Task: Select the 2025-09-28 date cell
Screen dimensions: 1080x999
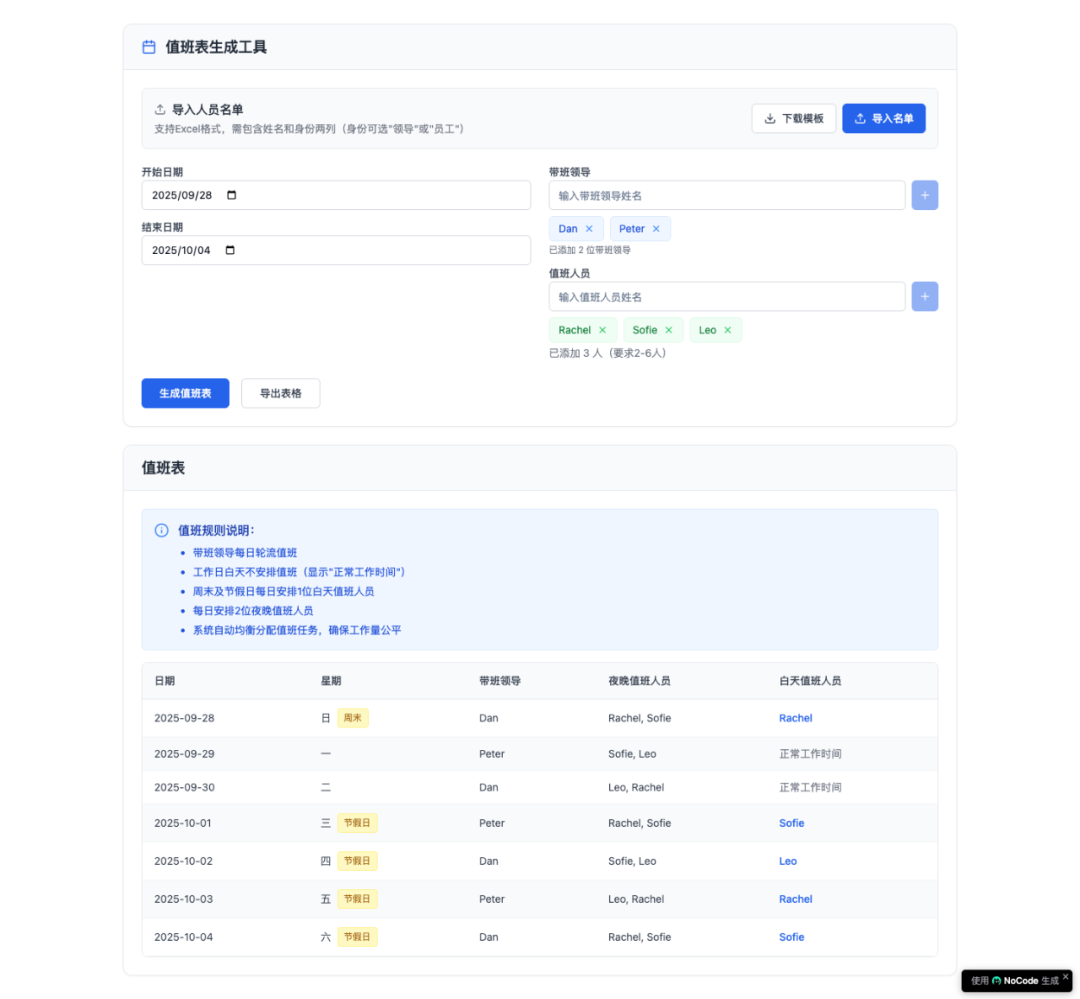Action: coord(185,718)
